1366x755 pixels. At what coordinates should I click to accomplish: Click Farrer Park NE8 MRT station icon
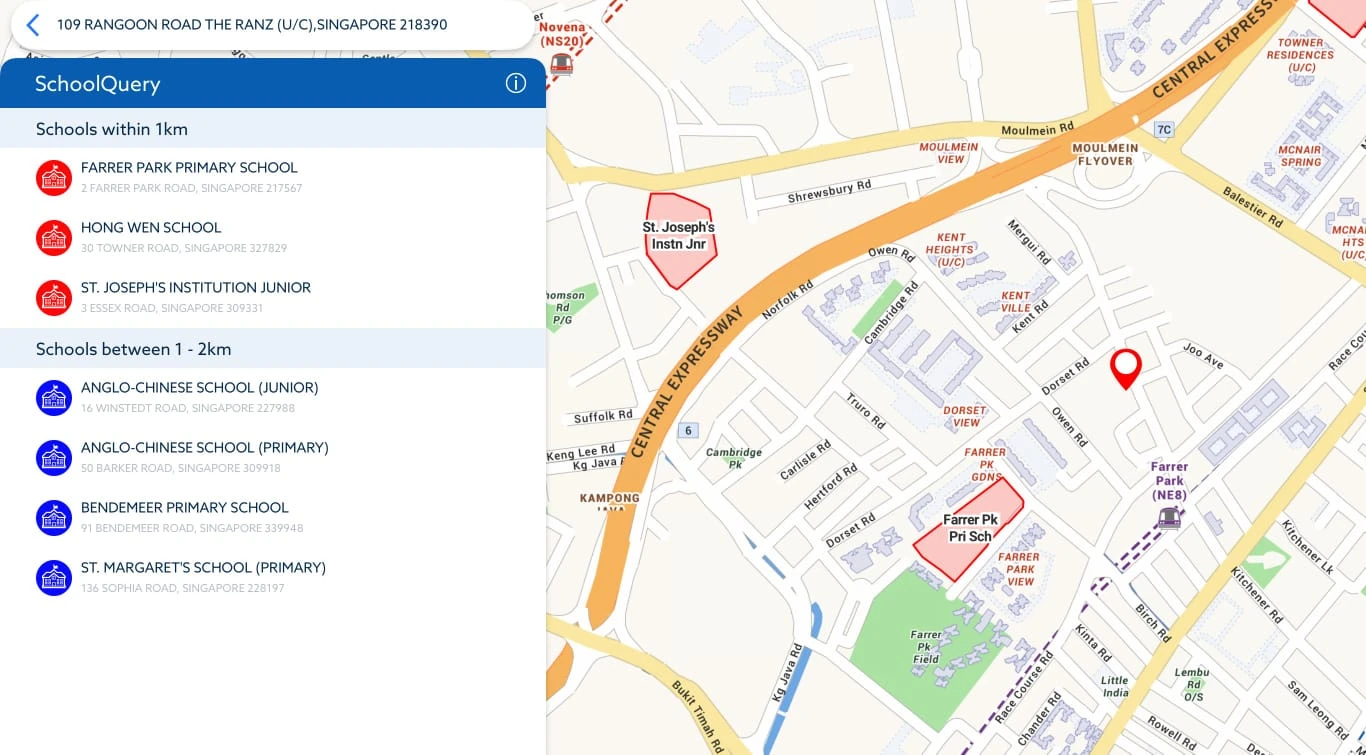[1169, 517]
